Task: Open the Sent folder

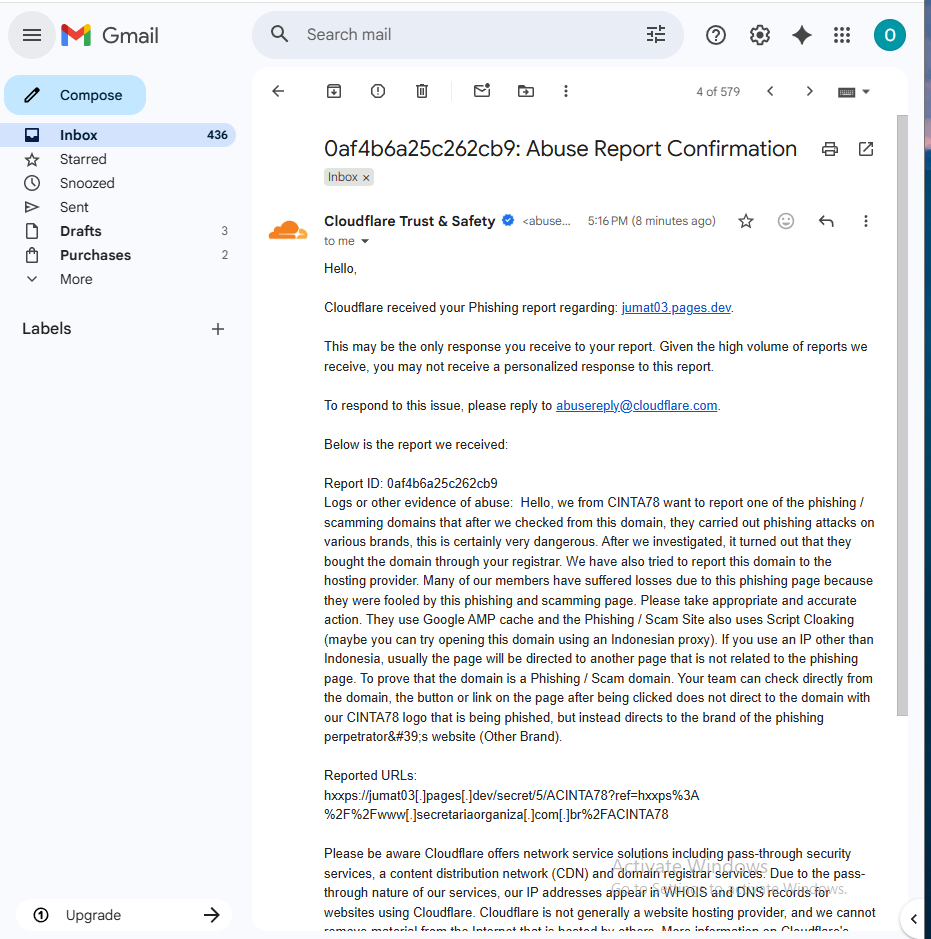Action: point(120,207)
